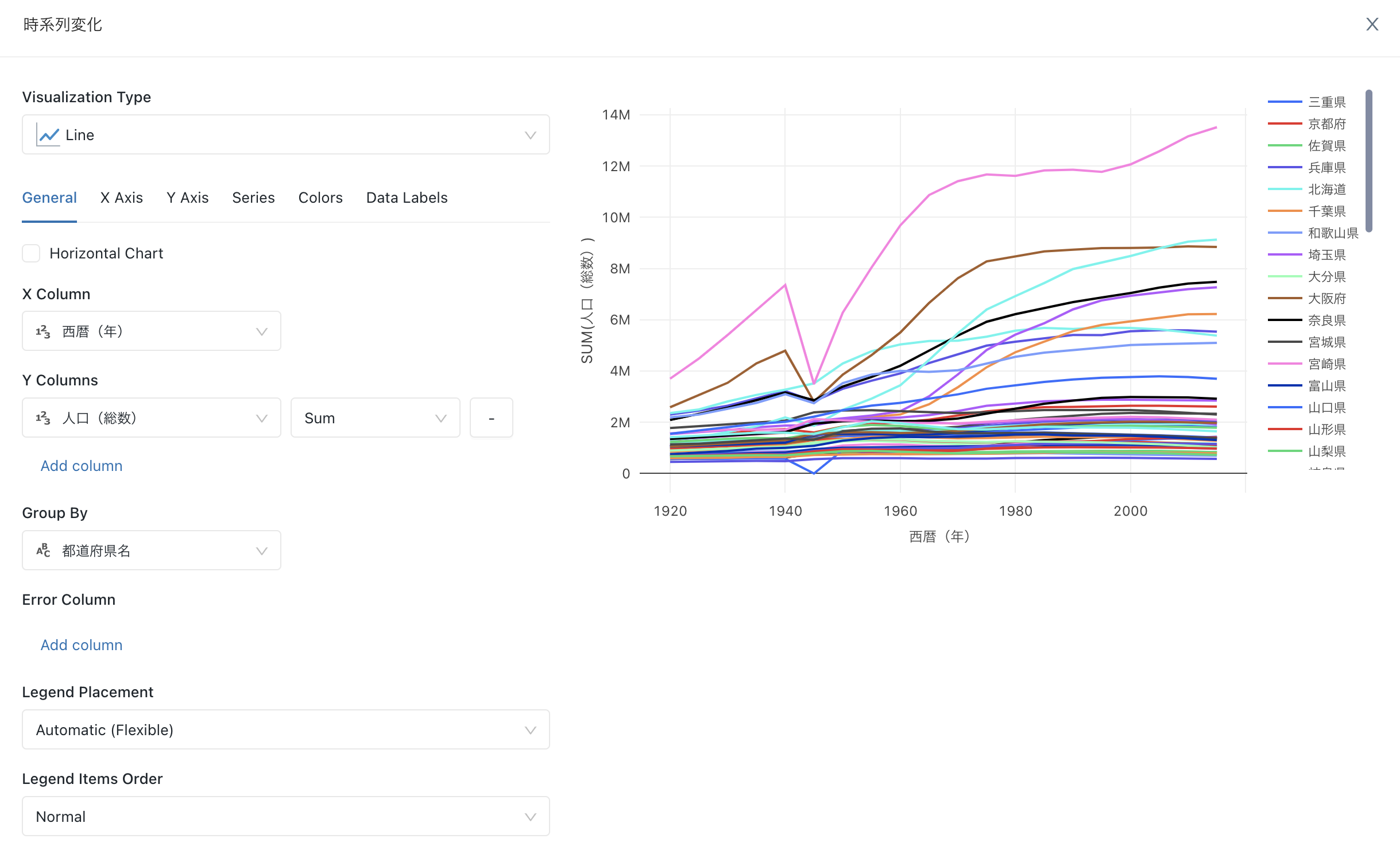This screenshot has width=1400, height=850.
Task: Open the Legend Placement dropdown
Action: tap(285, 730)
